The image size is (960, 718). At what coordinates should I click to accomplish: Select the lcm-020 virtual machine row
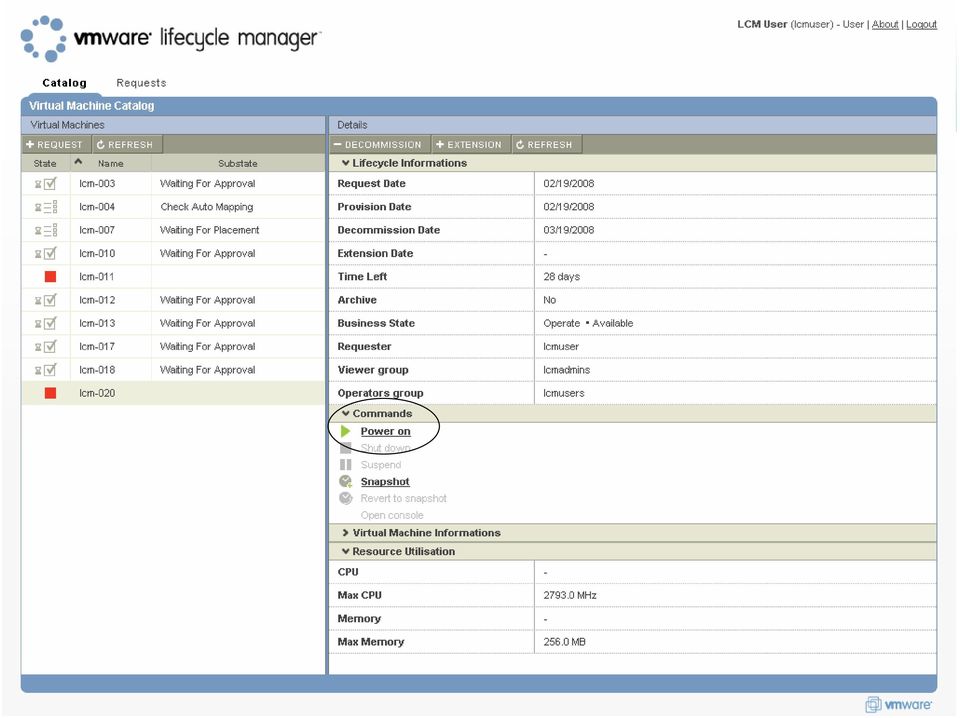click(x=173, y=393)
